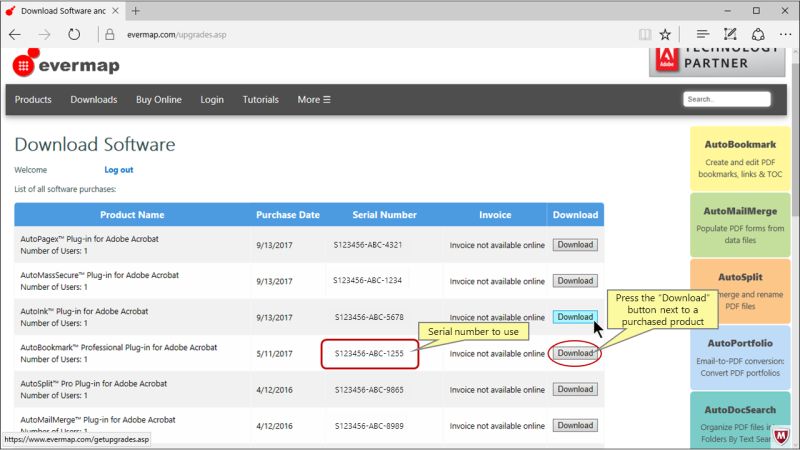
Task: Click the share icon in toolbar
Action: [x=758, y=34]
